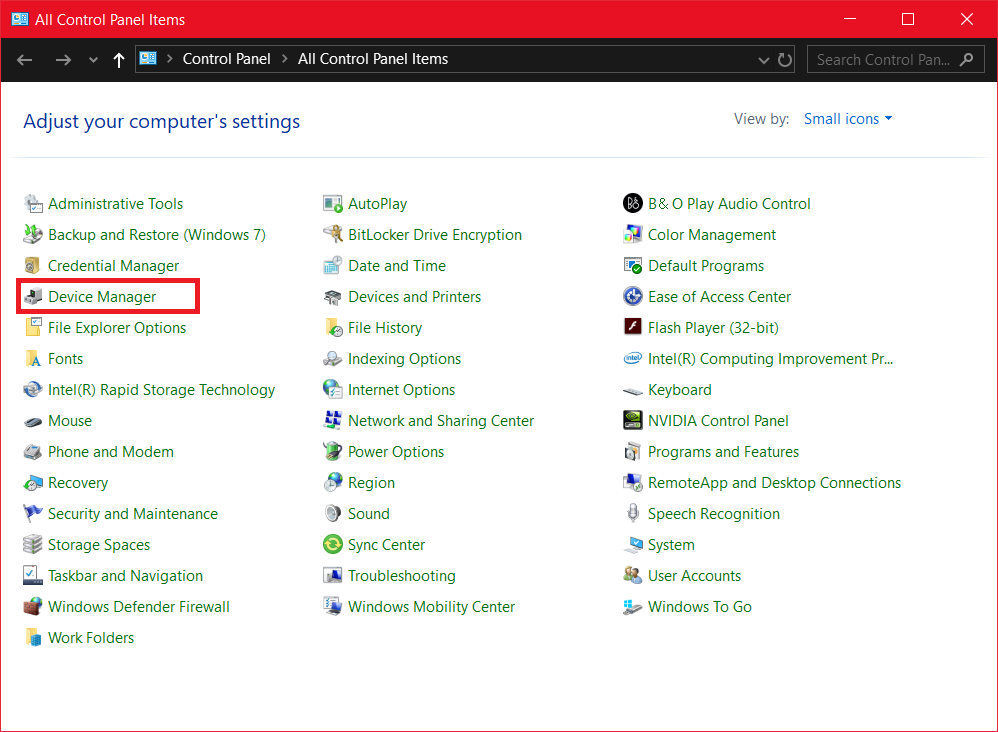Open the Windows To Go link
998x732 pixels.
click(699, 607)
